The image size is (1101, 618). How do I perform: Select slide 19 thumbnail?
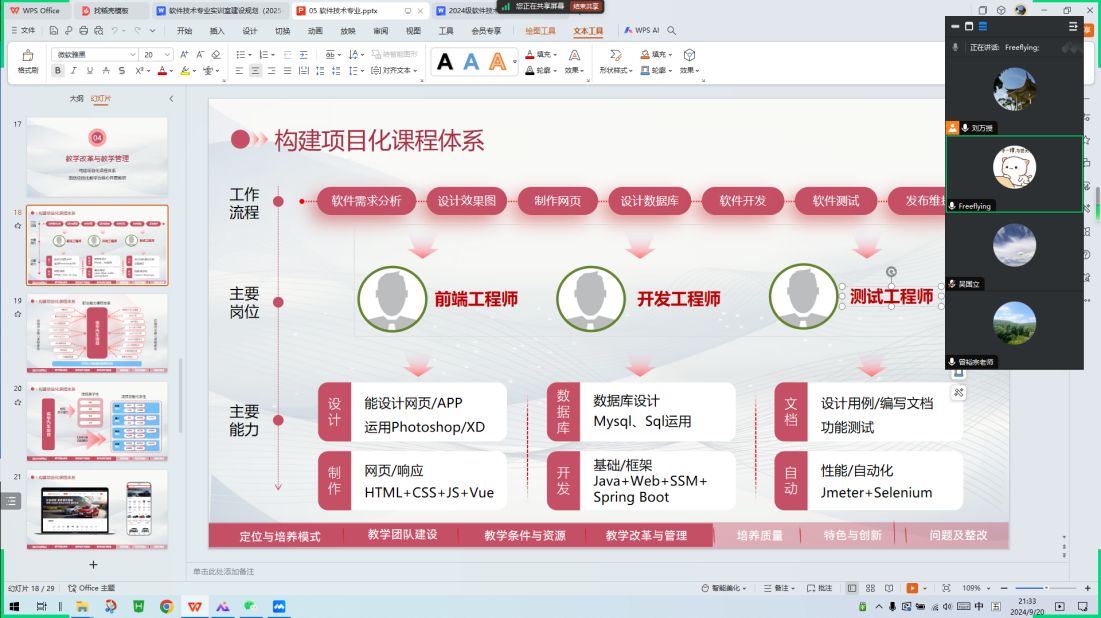click(x=98, y=333)
